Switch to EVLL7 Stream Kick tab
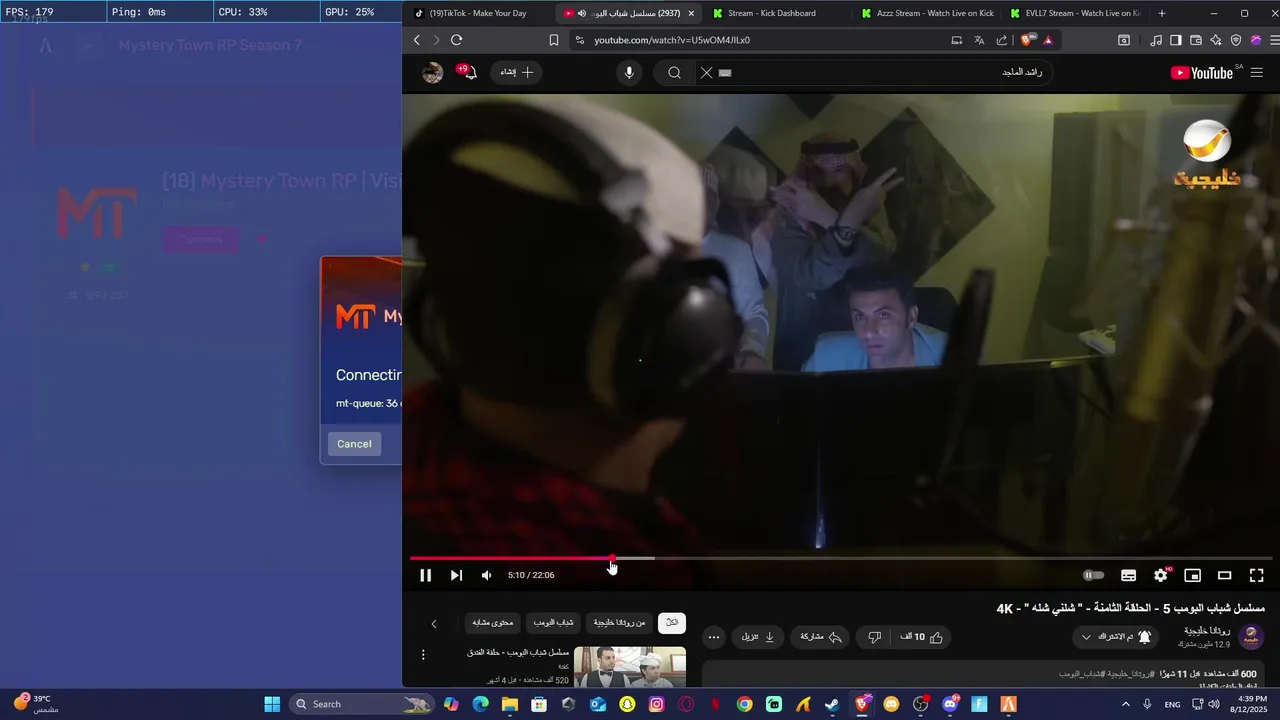1280x720 pixels. 1075,13
